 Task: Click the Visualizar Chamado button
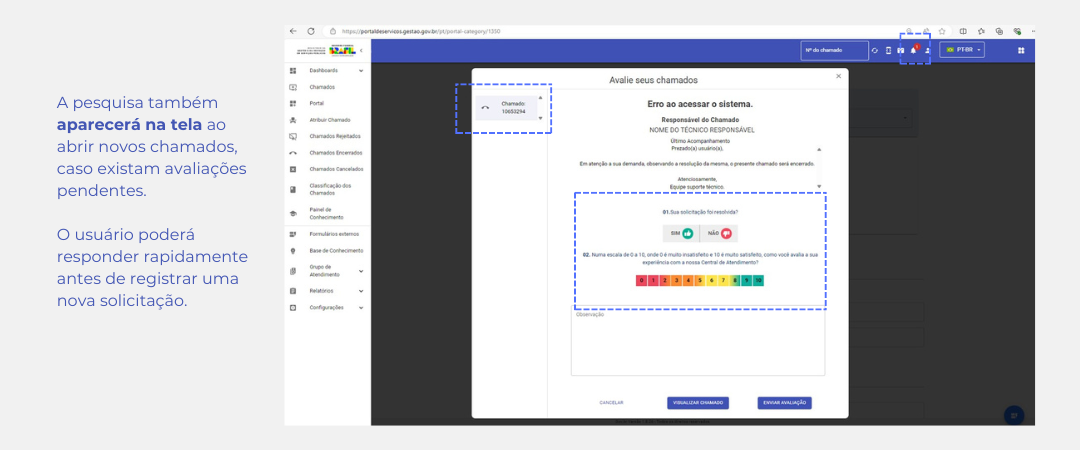pos(698,403)
